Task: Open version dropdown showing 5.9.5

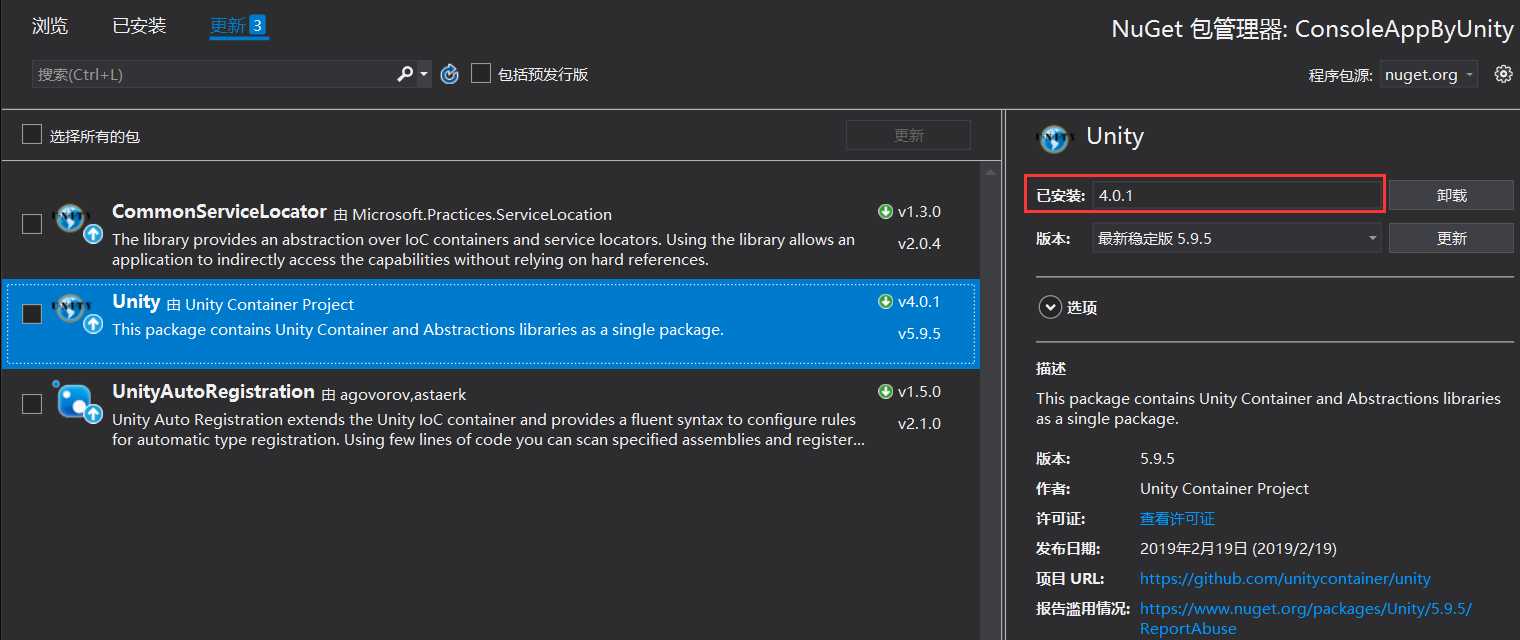Action: [x=1237, y=238]
